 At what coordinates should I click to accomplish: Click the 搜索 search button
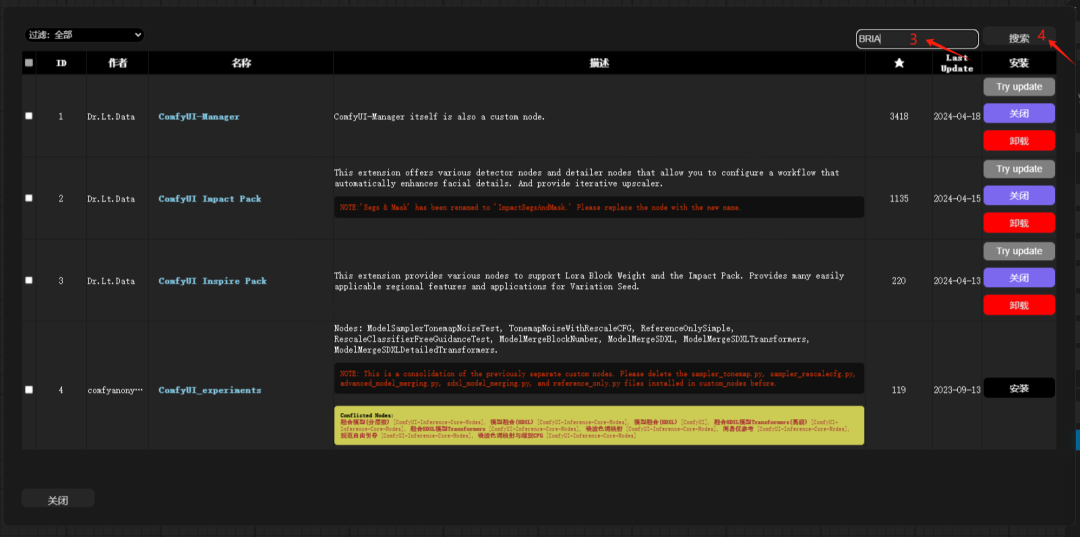(1019, 38)
